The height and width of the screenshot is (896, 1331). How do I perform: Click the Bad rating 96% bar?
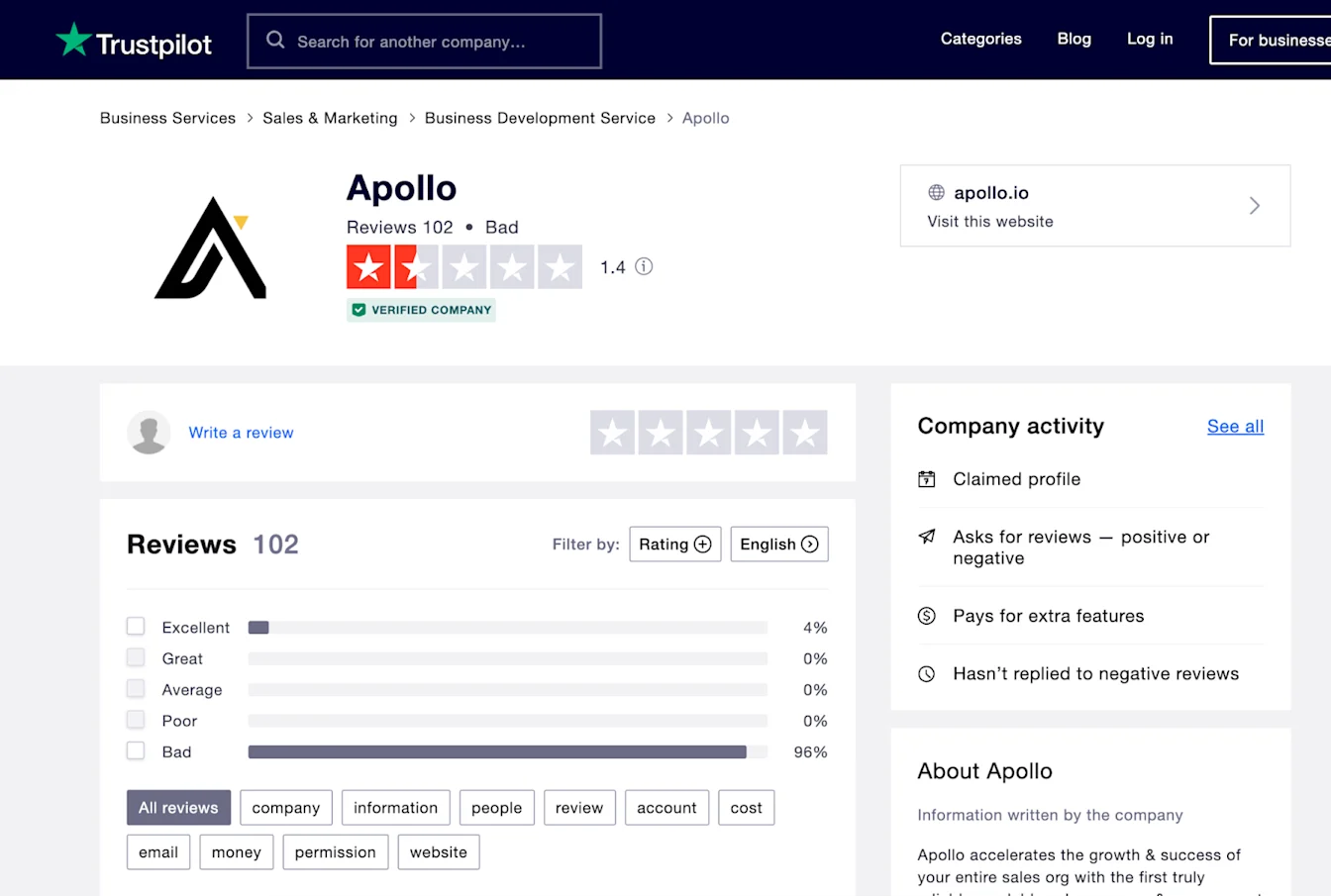click(507, 752)
